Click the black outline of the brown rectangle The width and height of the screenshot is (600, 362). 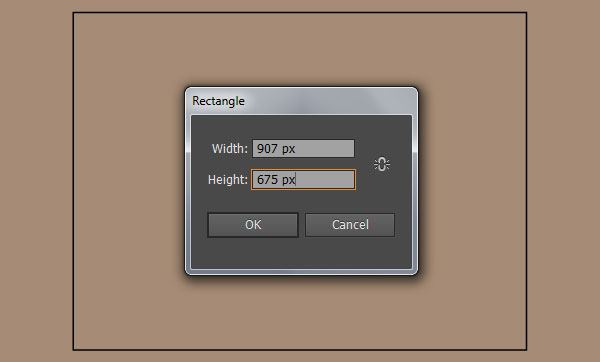pos(300,13)
